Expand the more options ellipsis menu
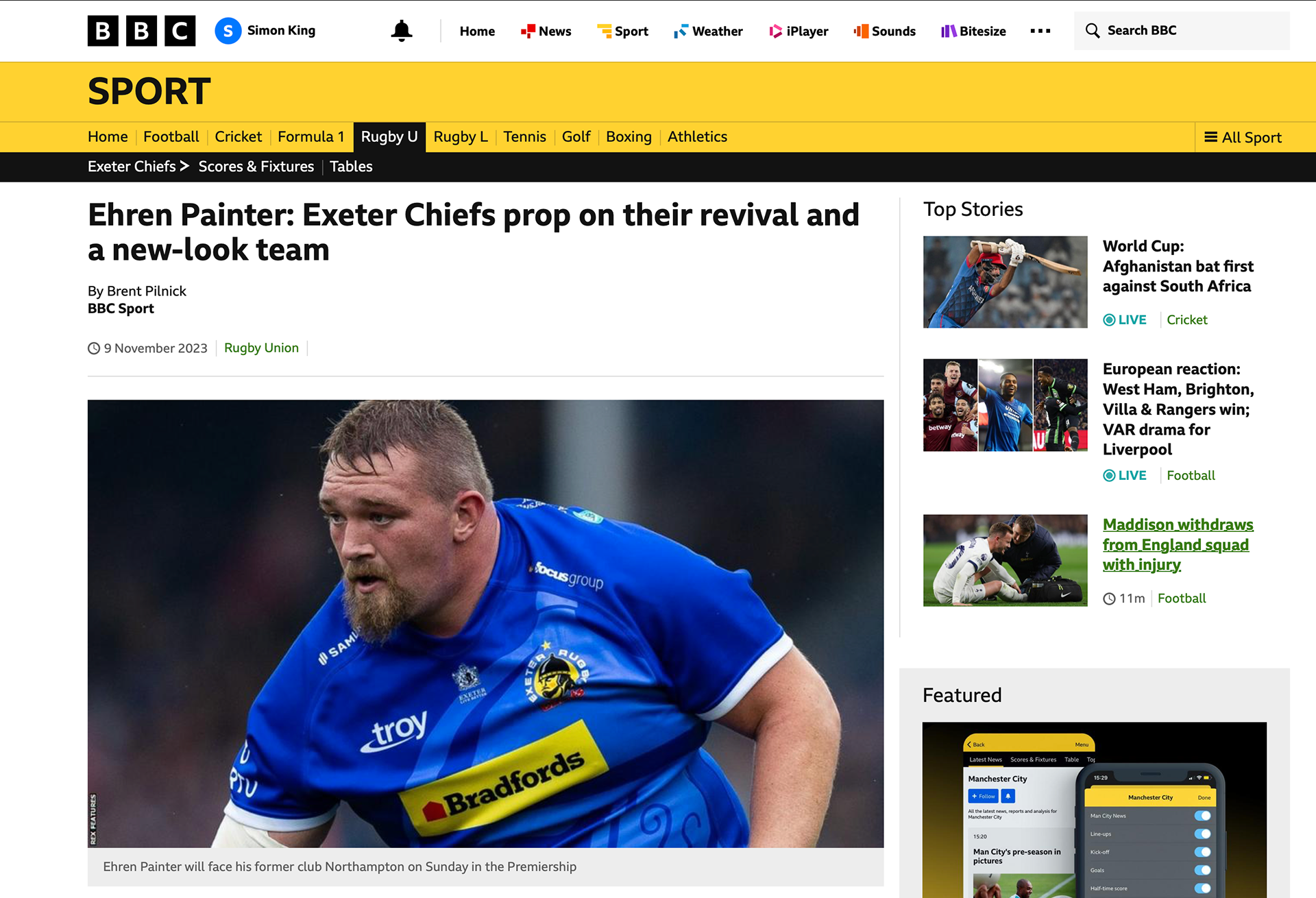Image resolution: width=1316 pixels, height=898 pixels. click(1040, 31)
